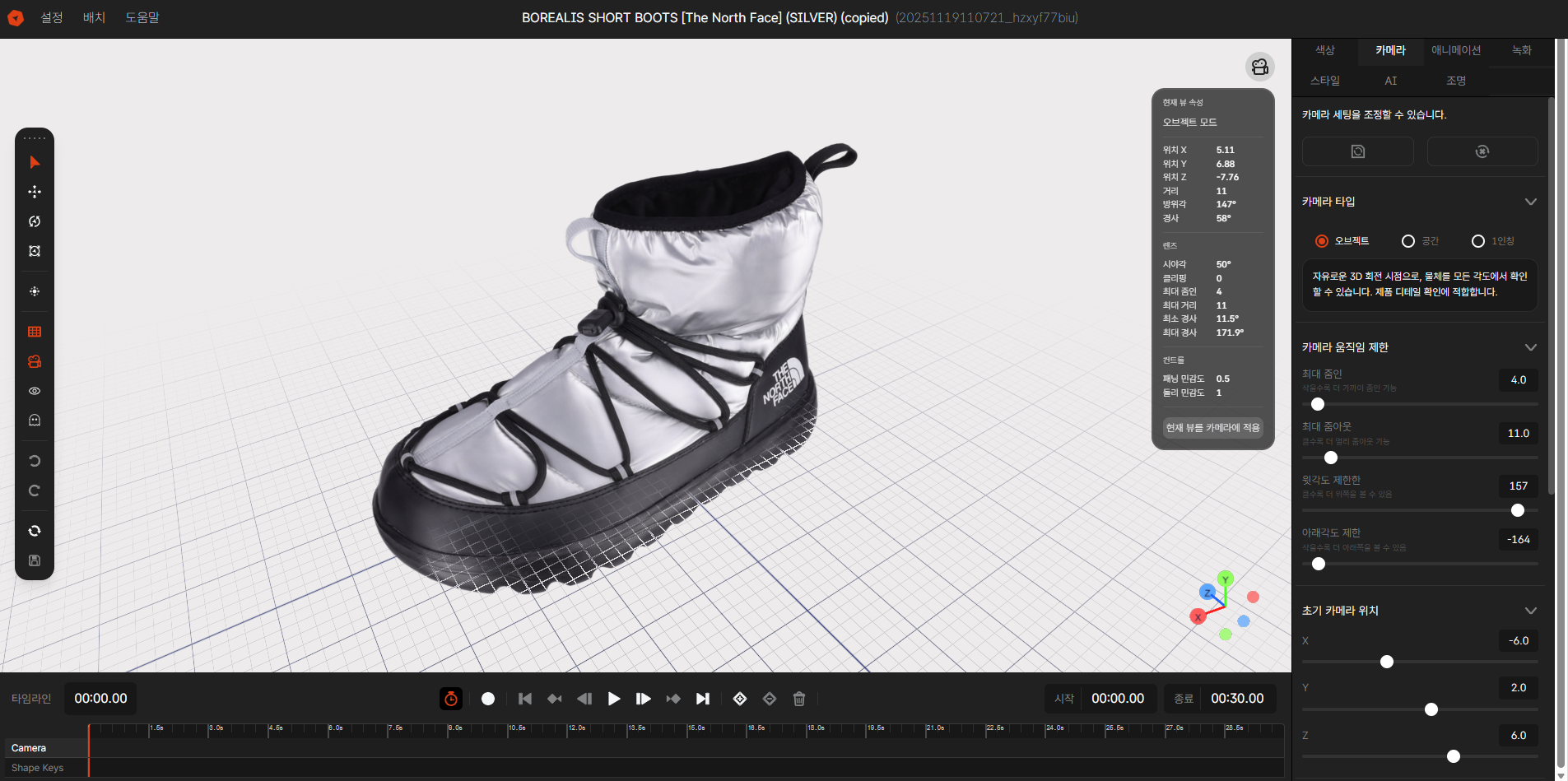Collapse the 카메라 타입 section
Viewport: 1568px width, 781px height.
(1531, 202)
